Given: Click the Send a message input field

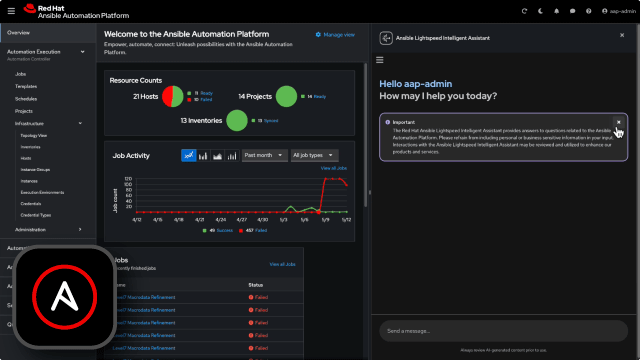Looking at the screenshot, I should coord(503,331).
